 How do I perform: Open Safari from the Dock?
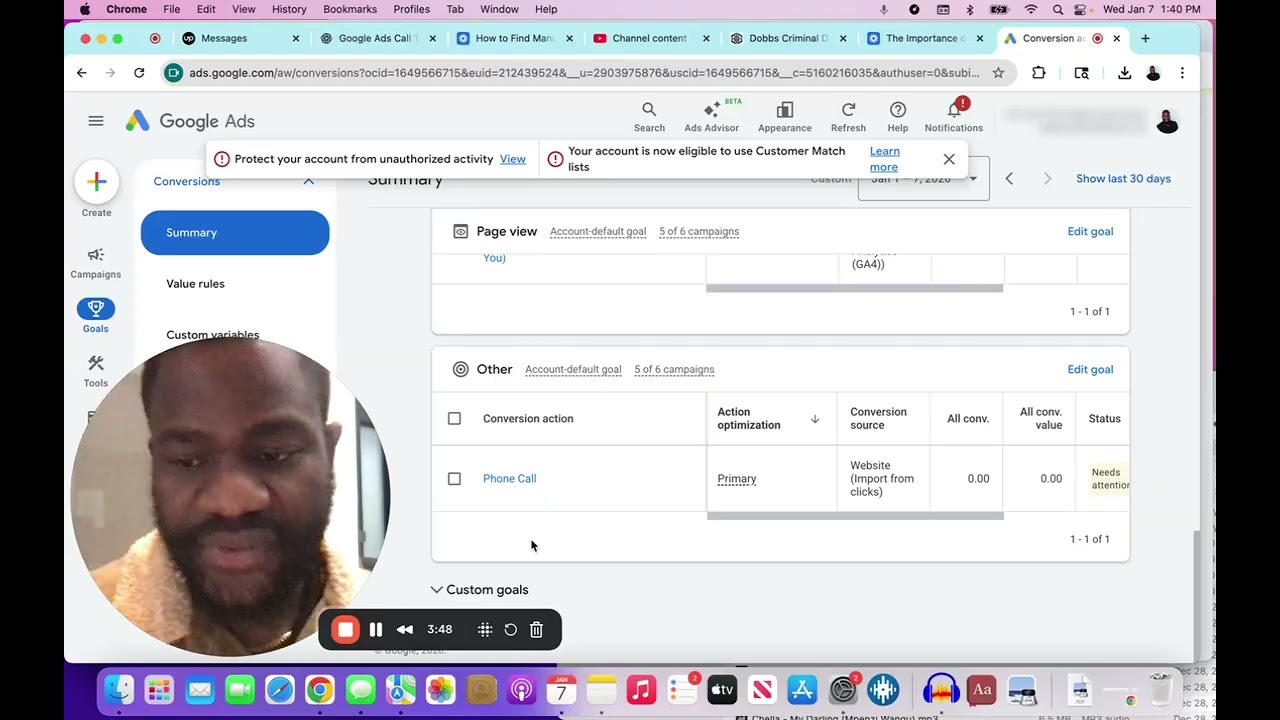(x=280, y=690)
